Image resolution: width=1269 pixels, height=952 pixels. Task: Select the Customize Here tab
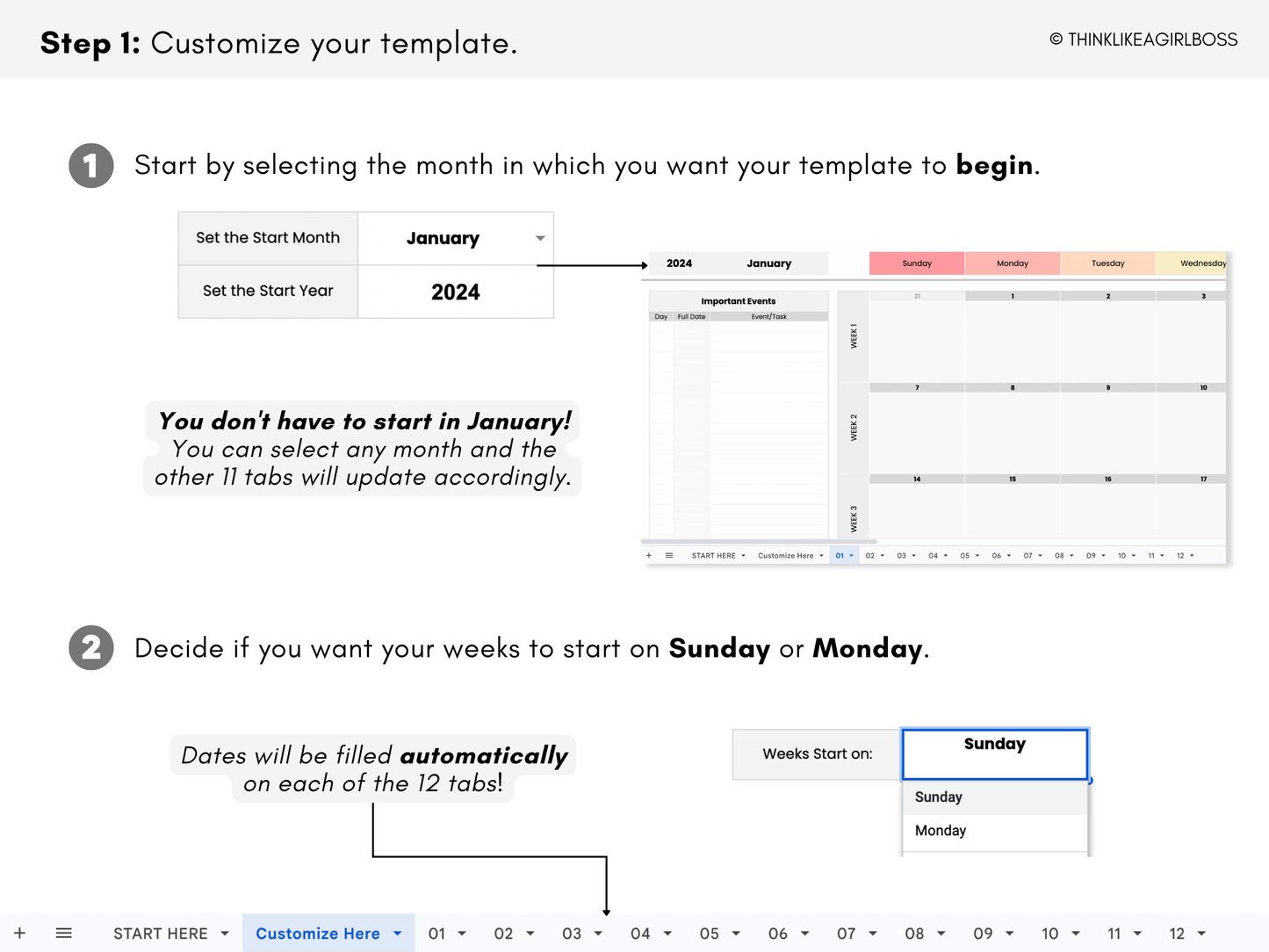(316, 933)
